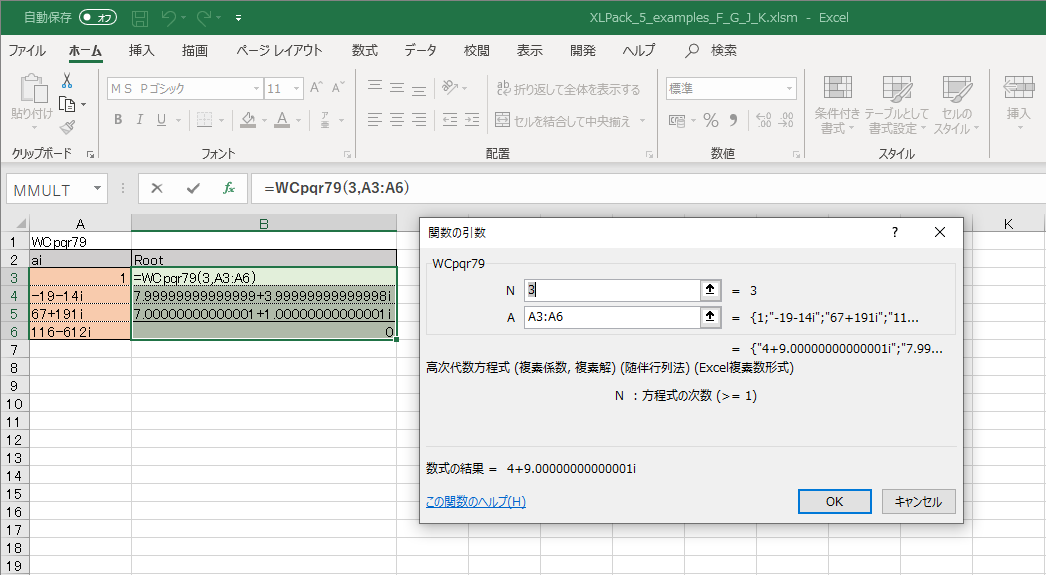Click the Cut scissors icon
Viewport: 1046px width, 575px height.
pos(67,81)
